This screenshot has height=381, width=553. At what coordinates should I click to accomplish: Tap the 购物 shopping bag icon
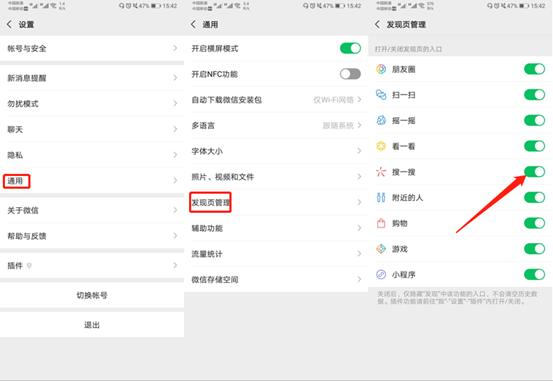[381, 223]
